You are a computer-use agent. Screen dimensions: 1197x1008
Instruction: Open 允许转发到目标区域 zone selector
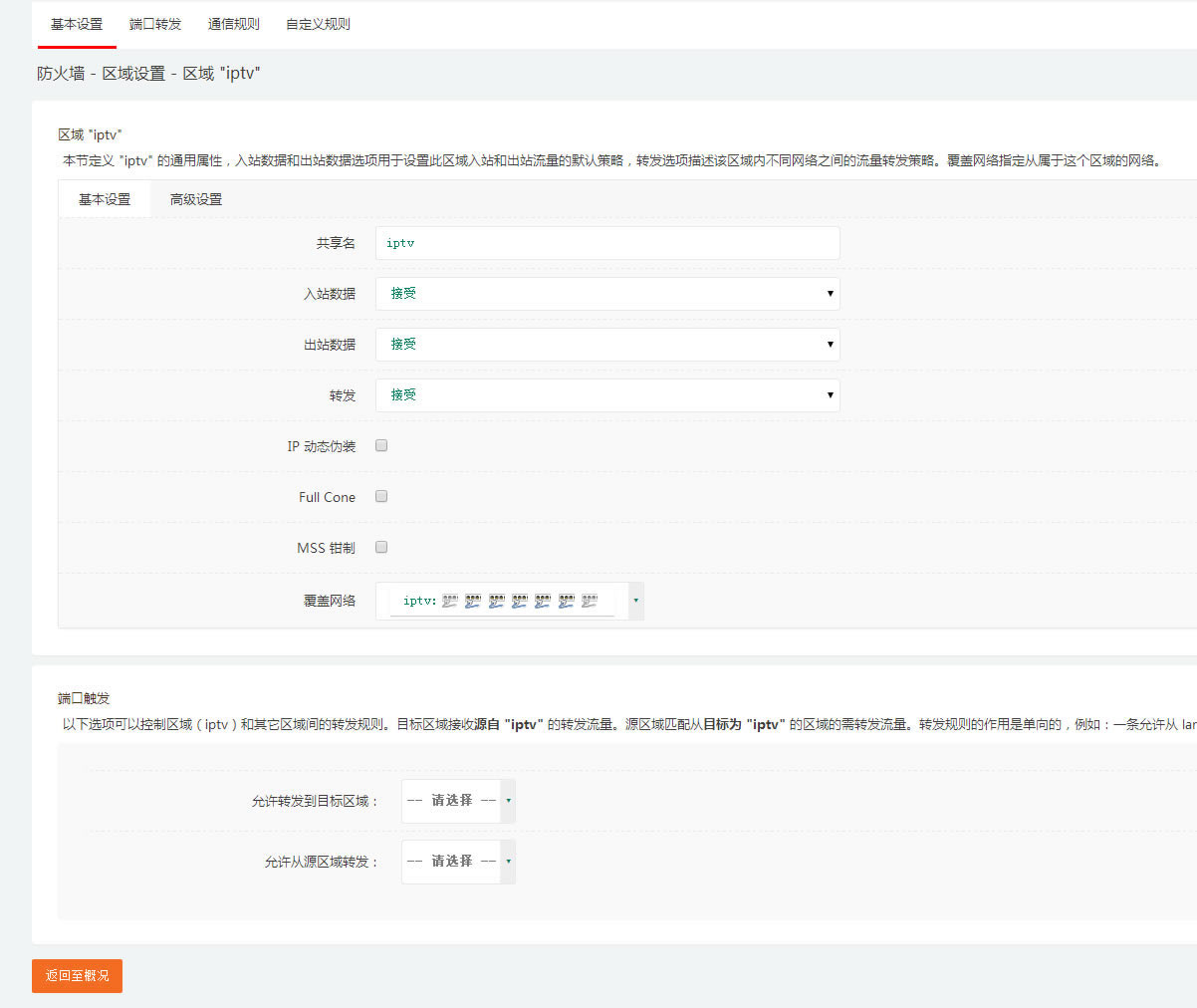[458, 801]
